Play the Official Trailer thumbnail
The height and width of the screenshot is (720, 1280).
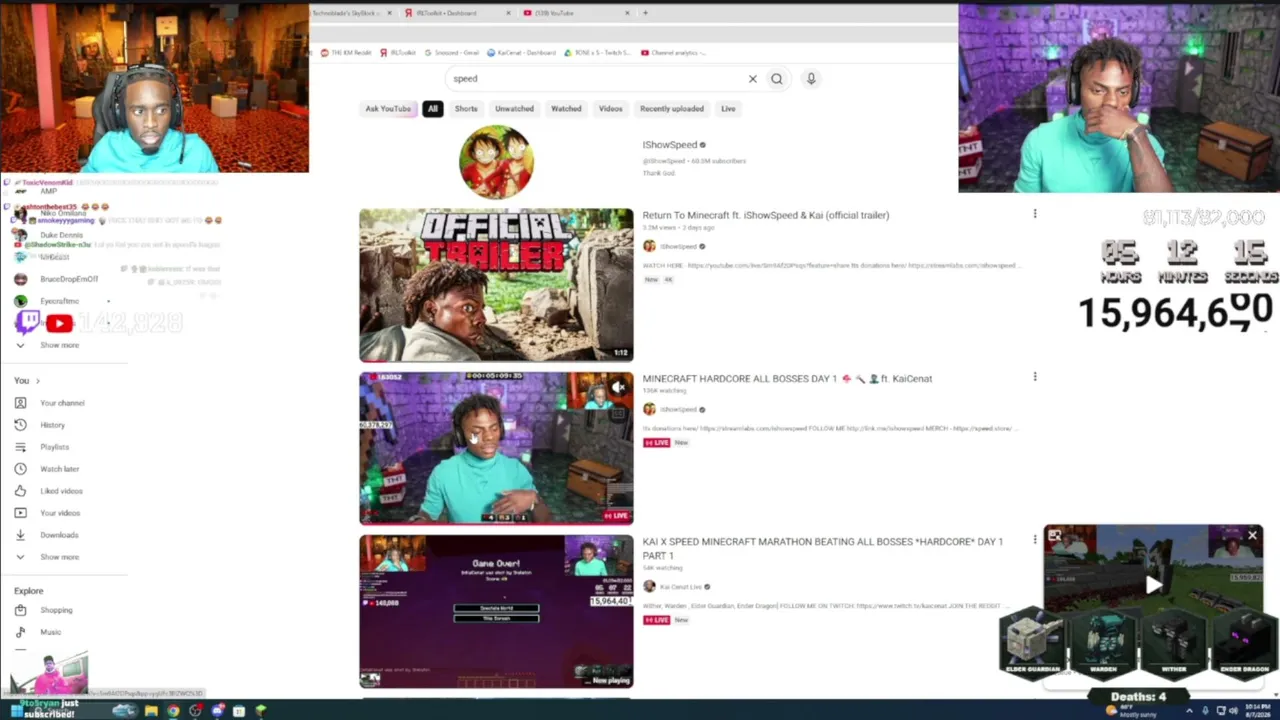point(496,285)
